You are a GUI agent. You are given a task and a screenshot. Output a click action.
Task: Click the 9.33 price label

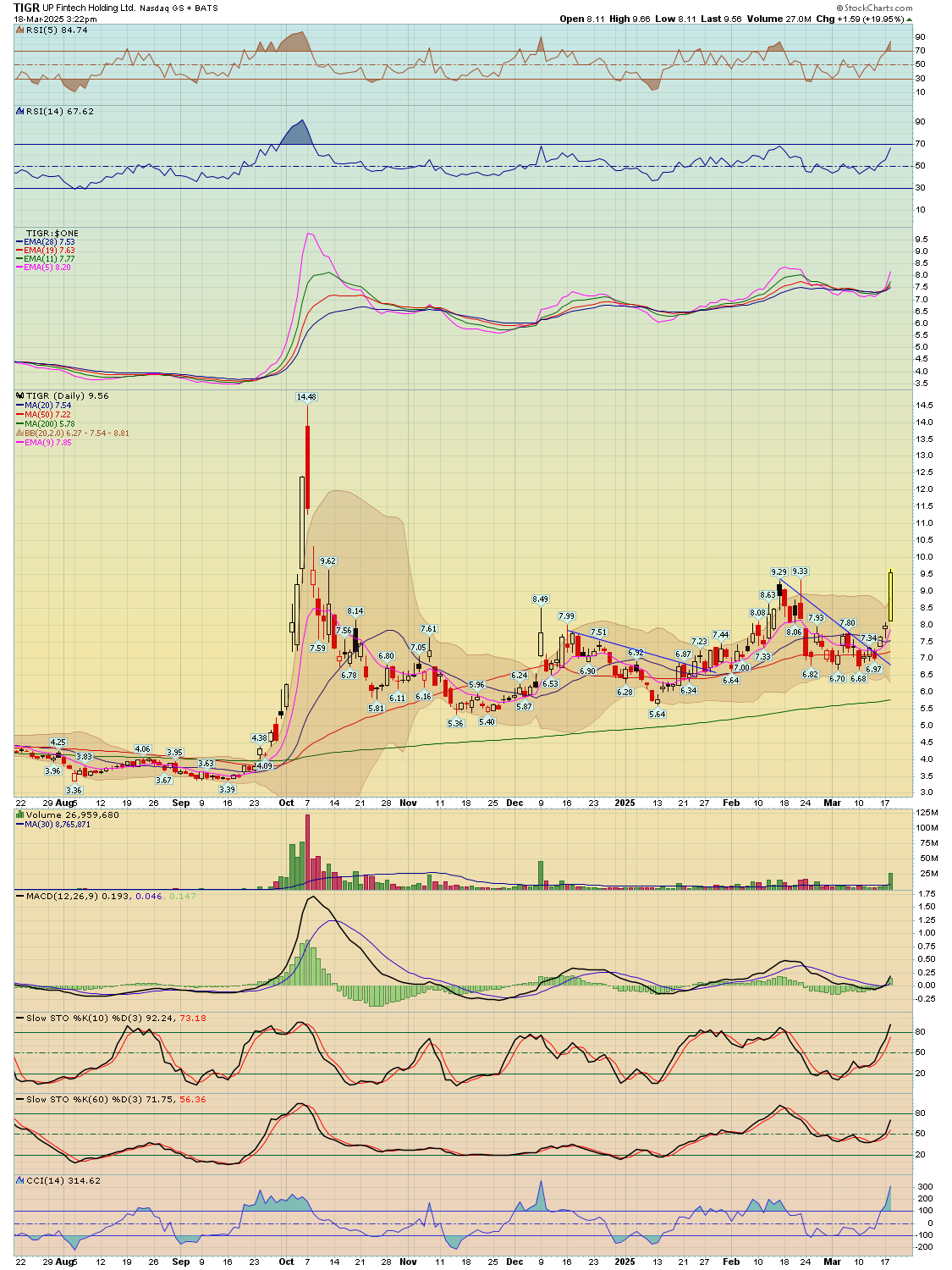tap(800, 571)
